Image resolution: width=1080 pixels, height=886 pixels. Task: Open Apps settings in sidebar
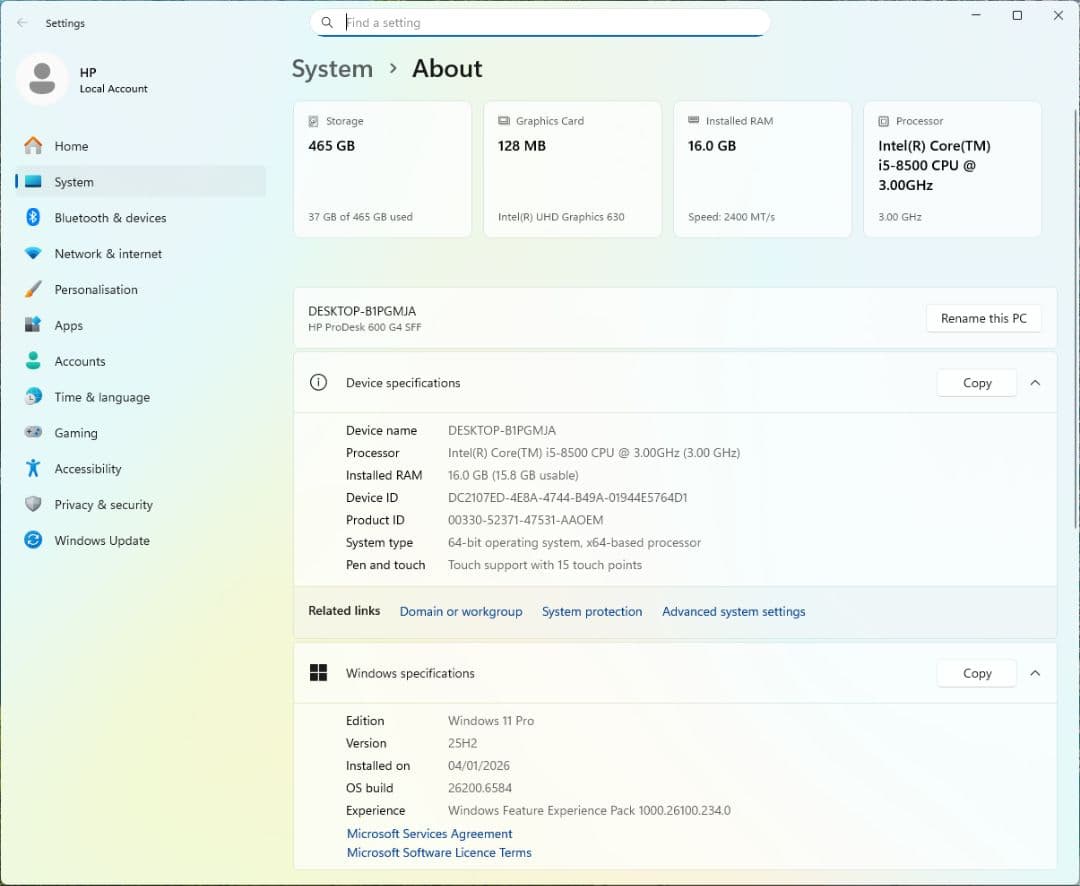68,325
